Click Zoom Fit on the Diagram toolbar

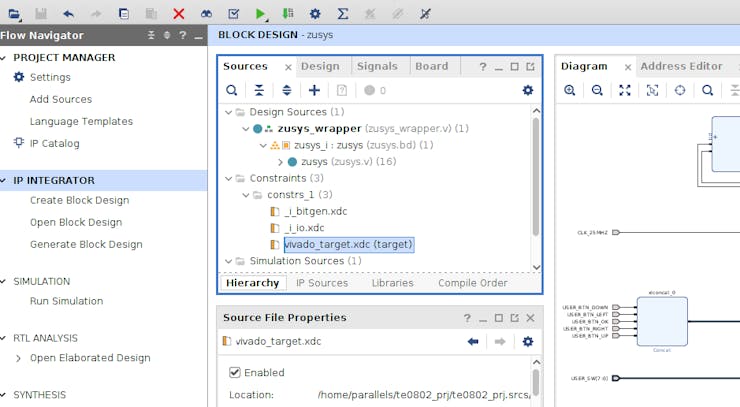(625, 90)
